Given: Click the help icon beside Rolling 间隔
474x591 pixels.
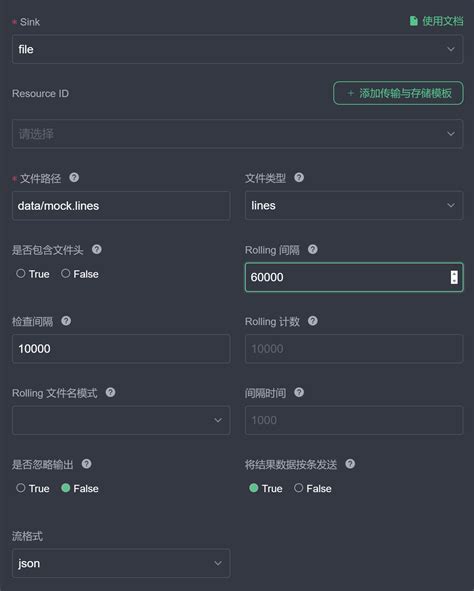Looking at the screenshot, I should 312,249.
